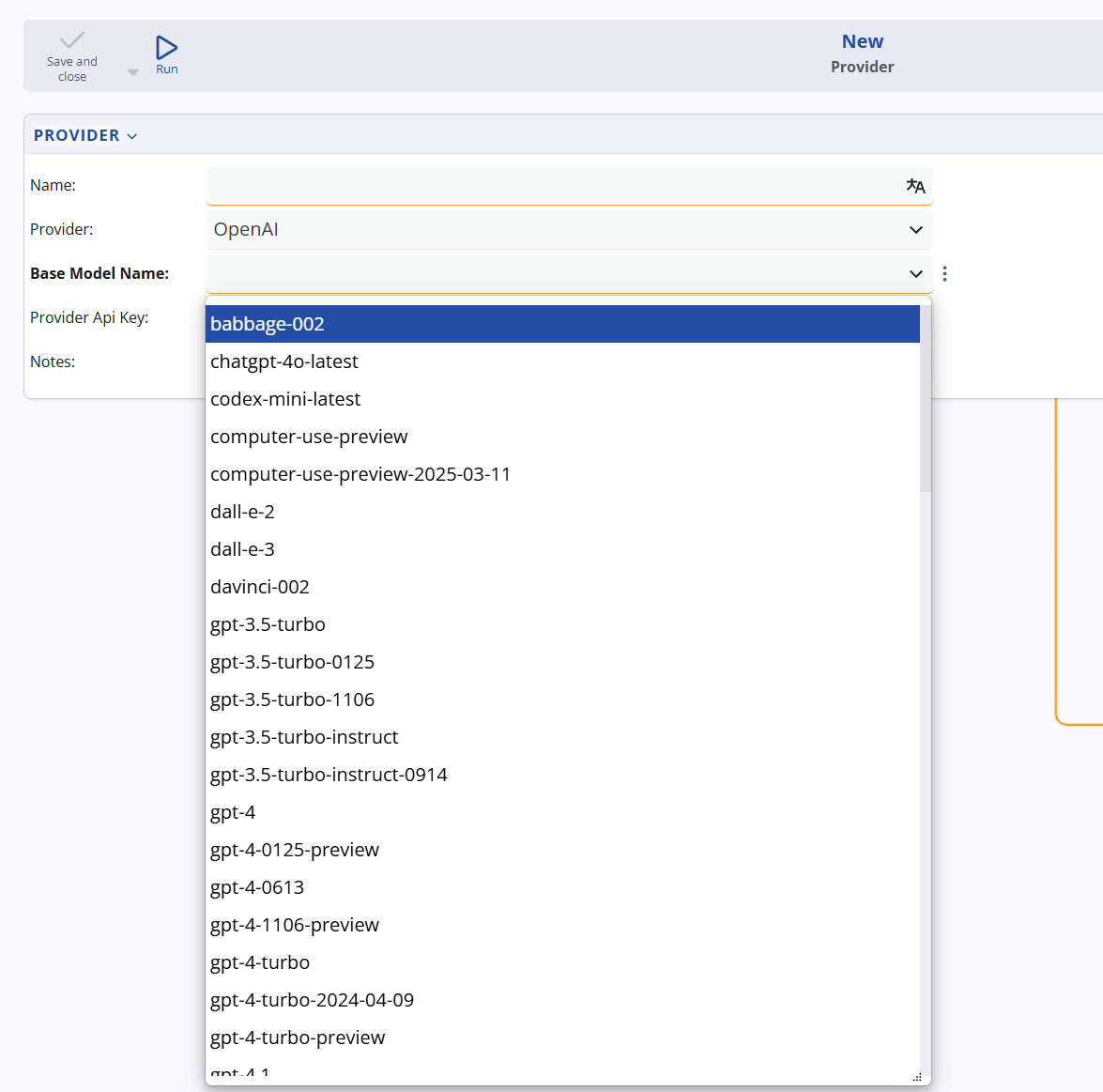1103x1092 pixels.
Task: Open the Save and close arrow menu
Action: coord(133,71)
